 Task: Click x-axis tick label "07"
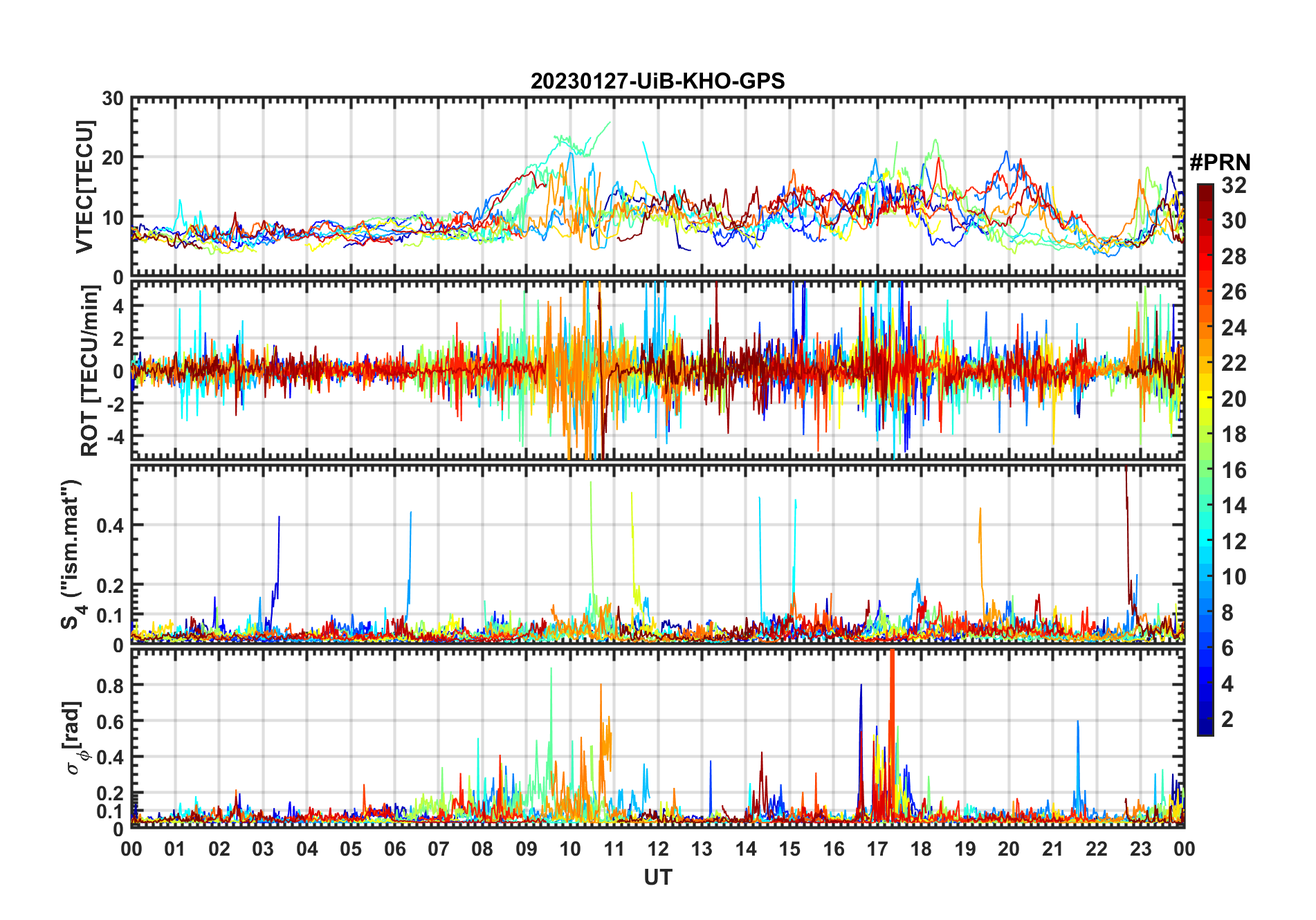coord(439,849)
